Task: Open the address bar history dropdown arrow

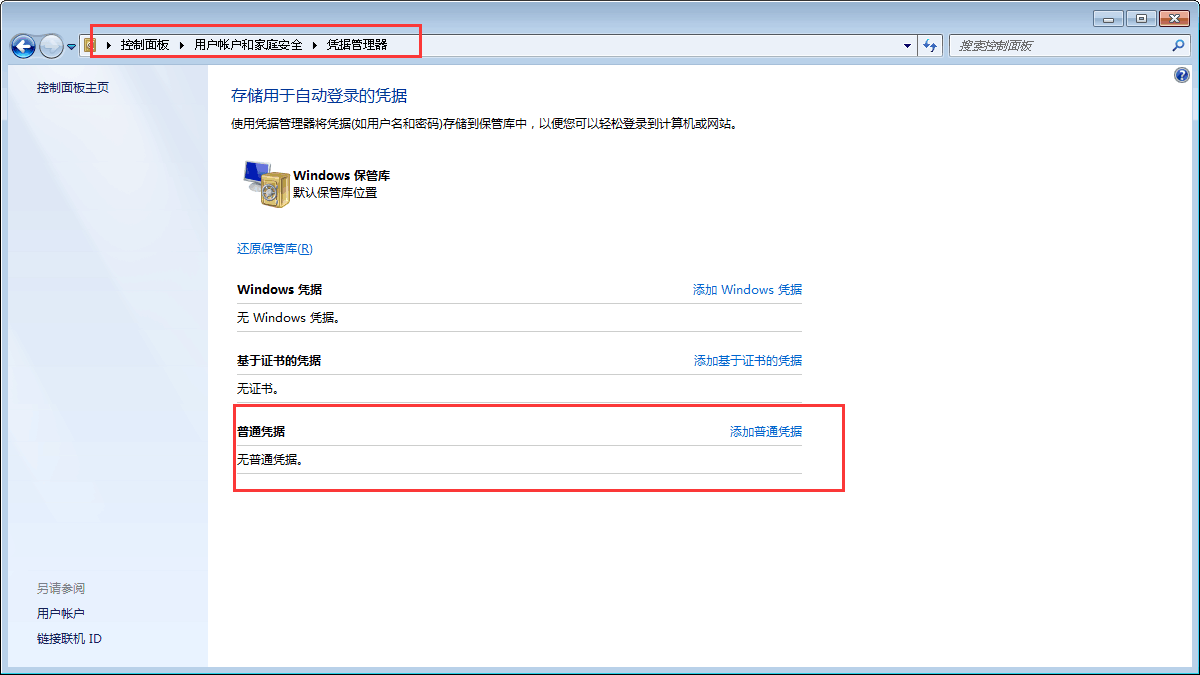Action: point(906,45)
